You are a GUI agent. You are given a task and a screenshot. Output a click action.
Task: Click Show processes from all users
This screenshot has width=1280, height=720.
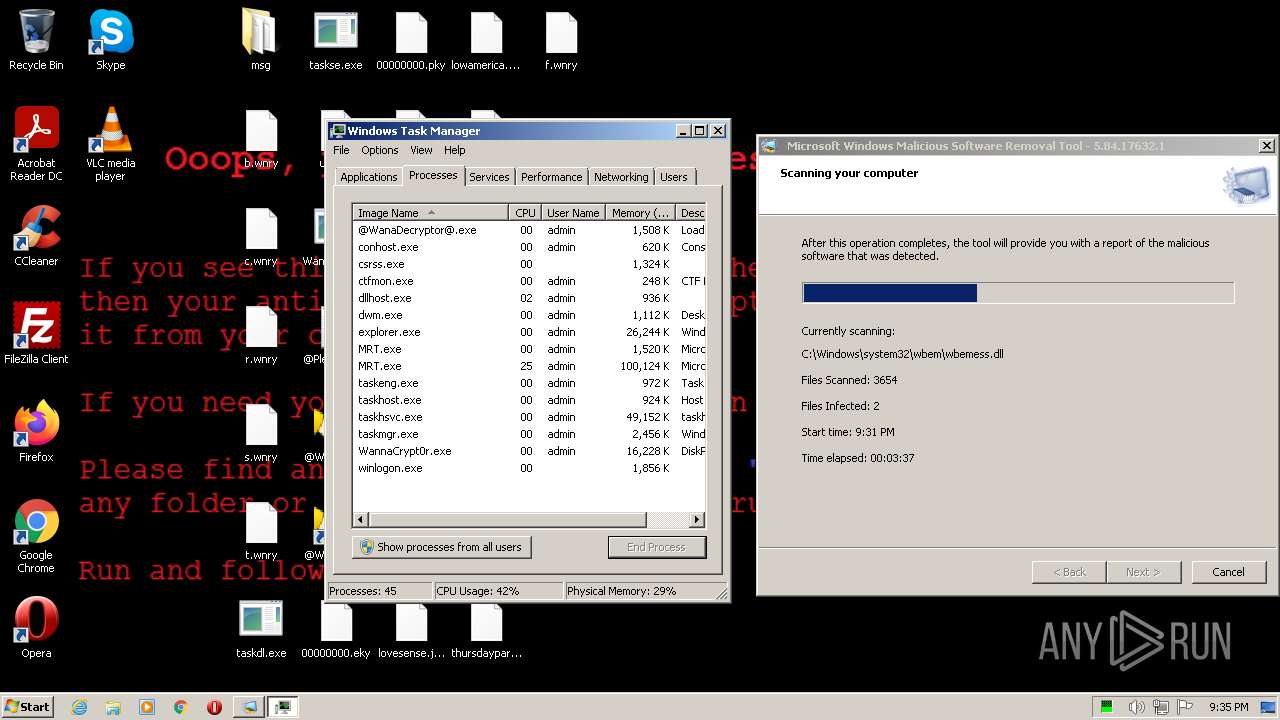tap(441, 547)
